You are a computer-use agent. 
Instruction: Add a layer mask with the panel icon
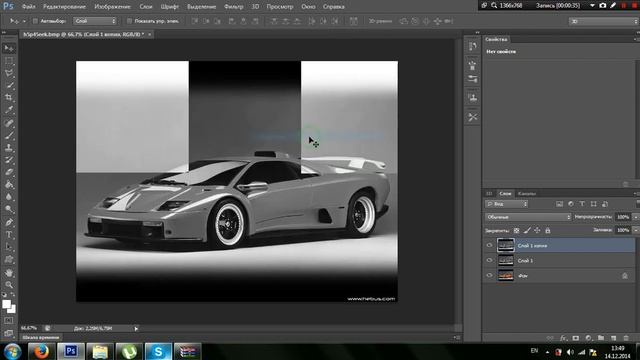pyautogui.click(x=576, y=338)
